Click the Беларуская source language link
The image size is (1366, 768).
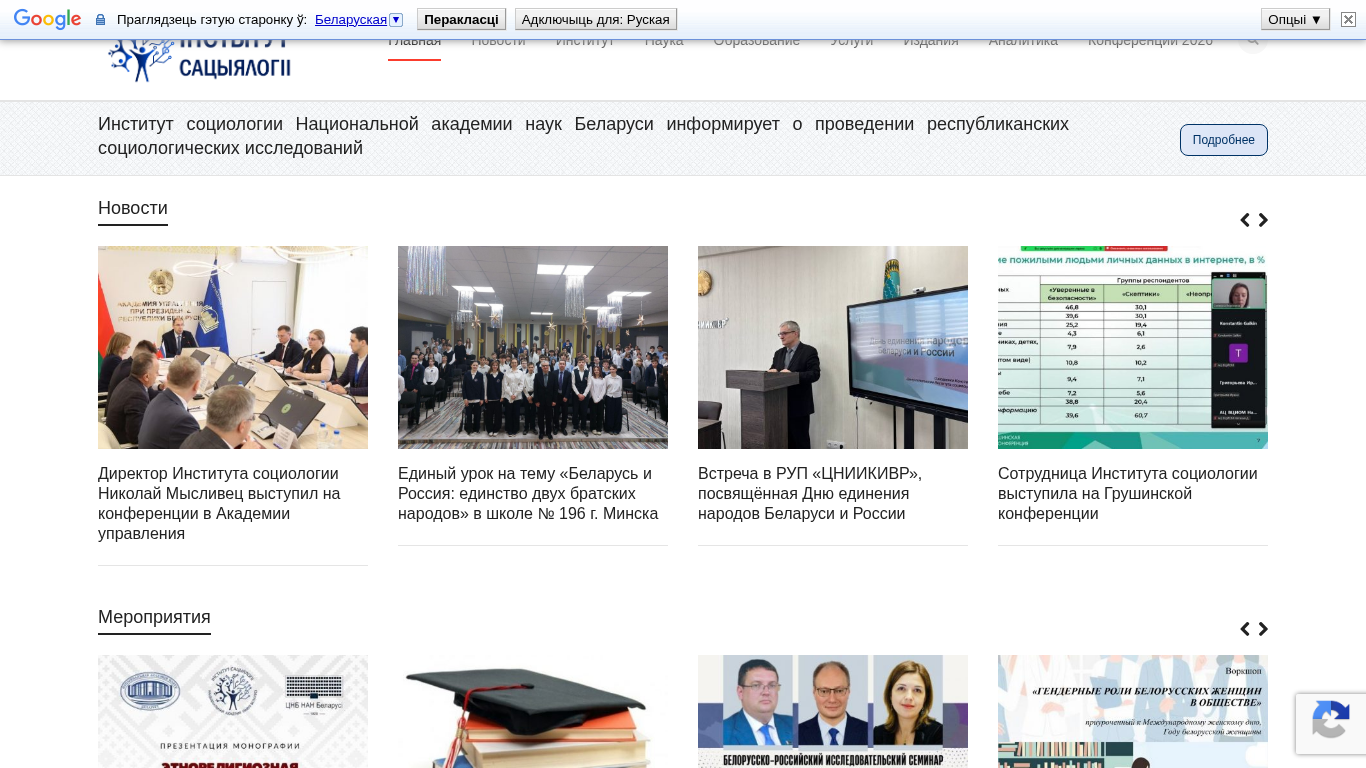click(x=350, y=20)
